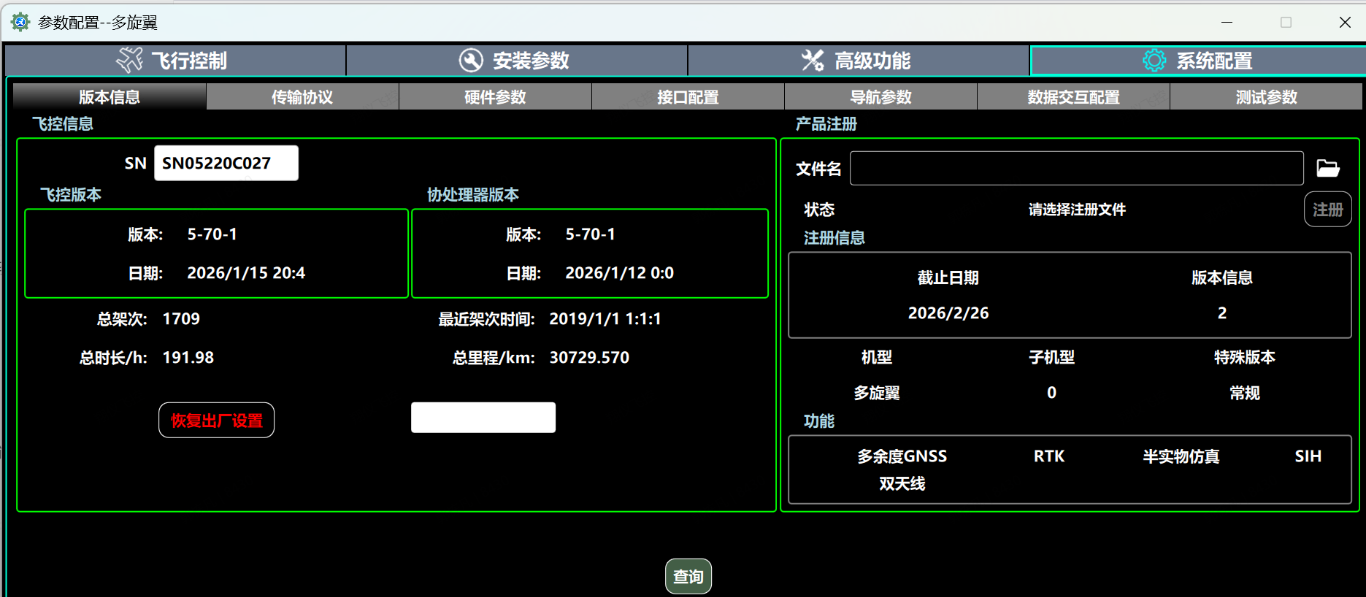This screenshot has width=1366, height=597.
Task: Open the 测试参数 sub-tab
Action: (x=1266, y=97)
